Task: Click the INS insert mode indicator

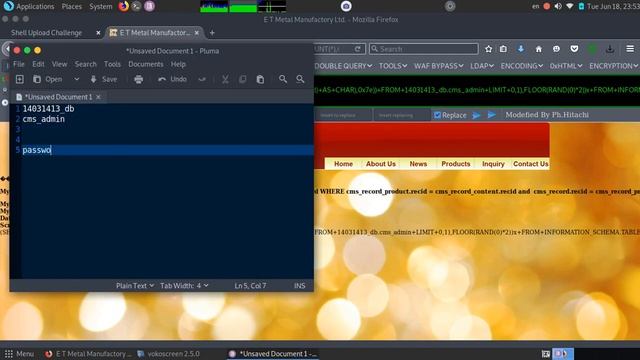Action: click(300, 286)
